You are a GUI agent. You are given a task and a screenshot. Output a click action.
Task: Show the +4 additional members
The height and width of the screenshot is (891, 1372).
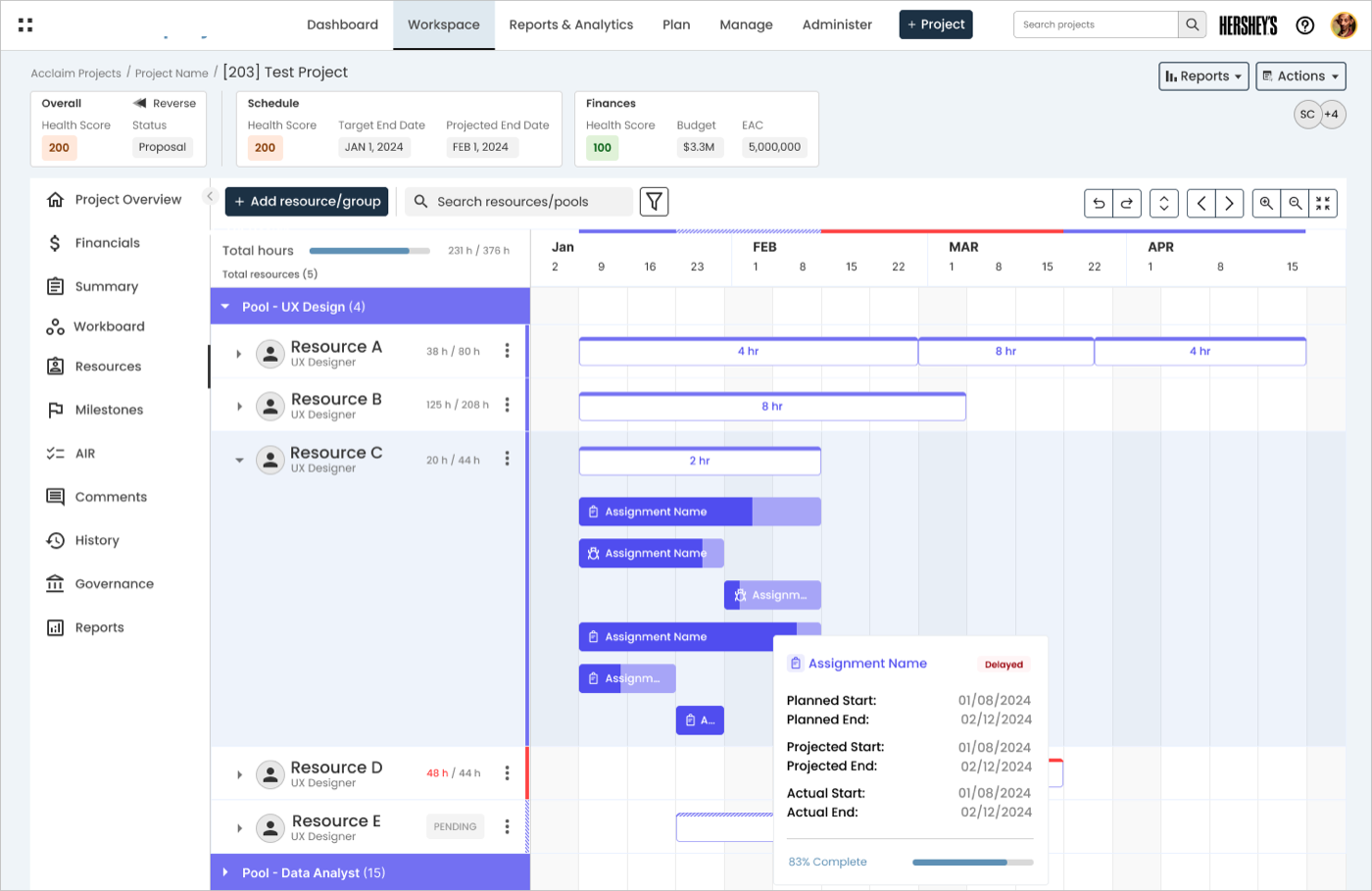1332,115
